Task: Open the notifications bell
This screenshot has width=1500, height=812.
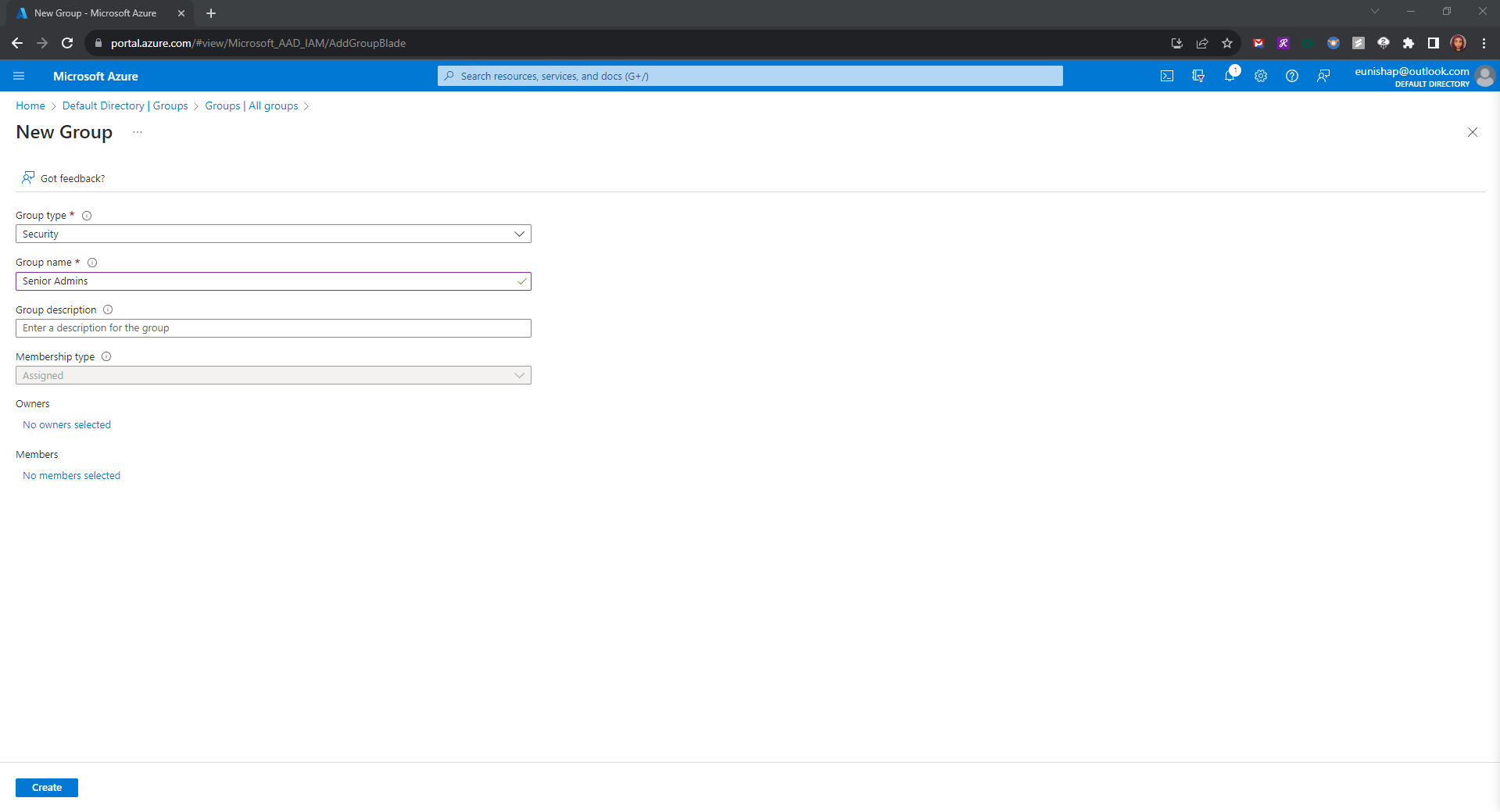Action: pyautogui.click(x=1230, y=76)
